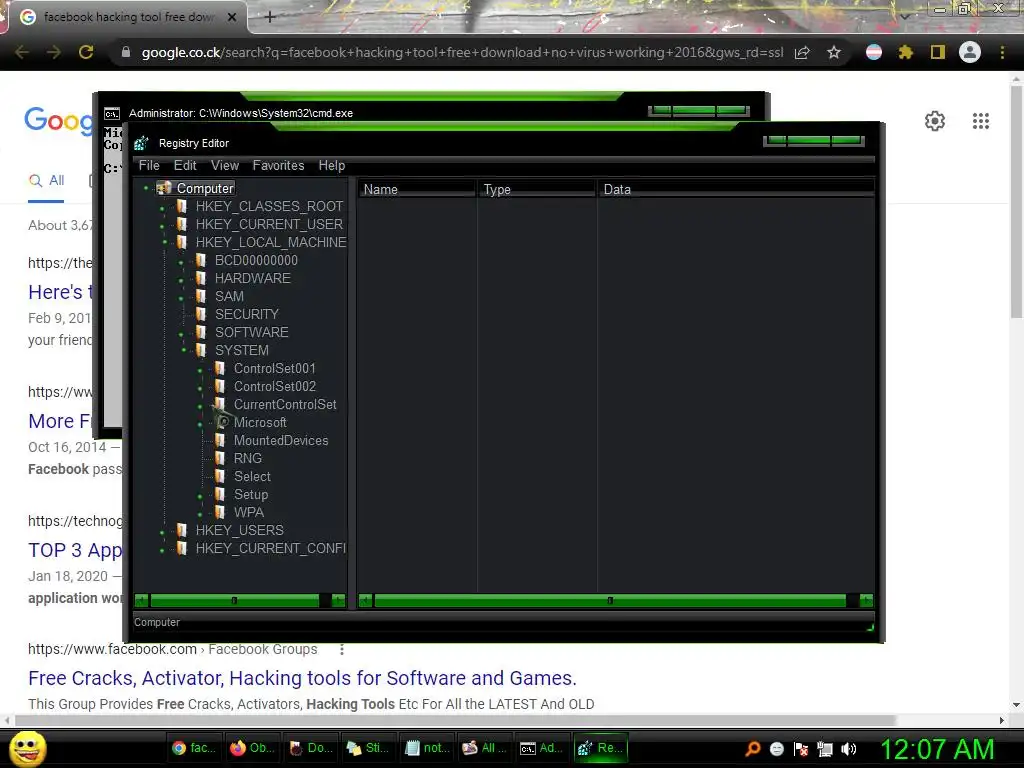Click the BCD00000000 folder icon
Image resolution: width=1024 pixels, height=768 pixels.
point(201,260)
